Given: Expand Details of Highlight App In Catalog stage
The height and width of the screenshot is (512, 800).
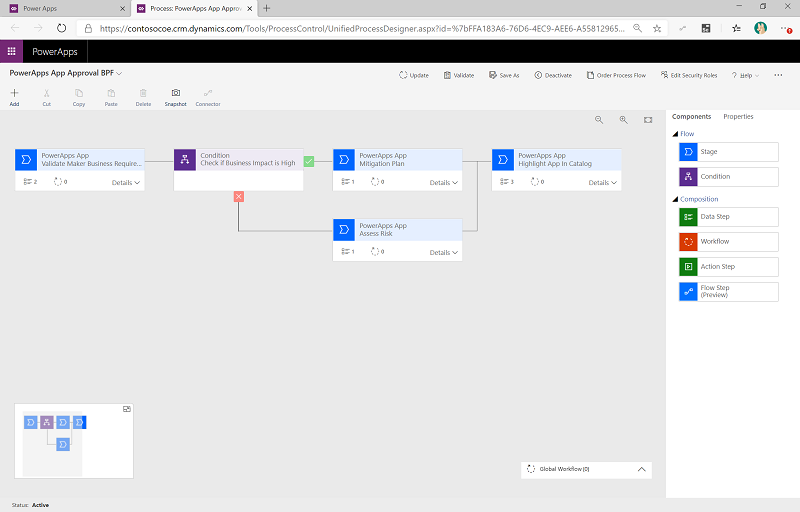Looking at the screenshot, I should 603,183.
